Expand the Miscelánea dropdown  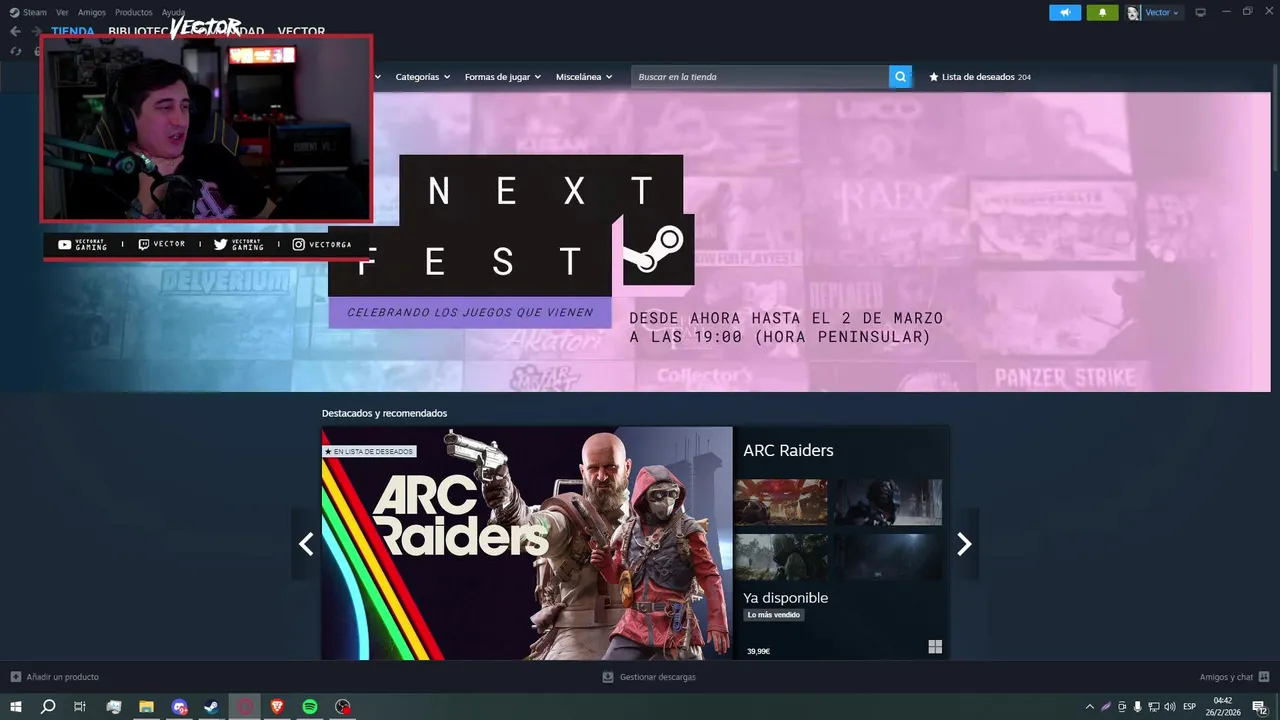[x=584, y=77]
